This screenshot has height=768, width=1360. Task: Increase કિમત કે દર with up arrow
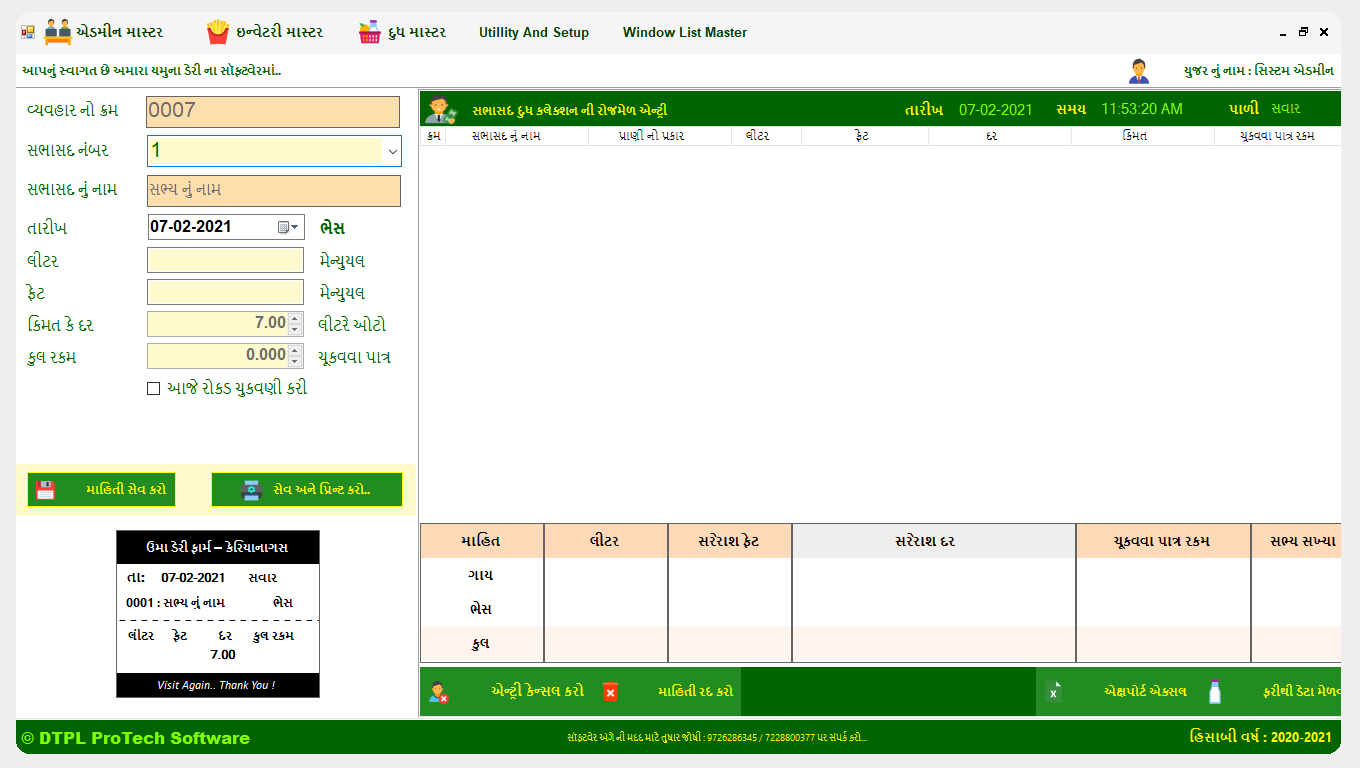(x=294, y=319)
